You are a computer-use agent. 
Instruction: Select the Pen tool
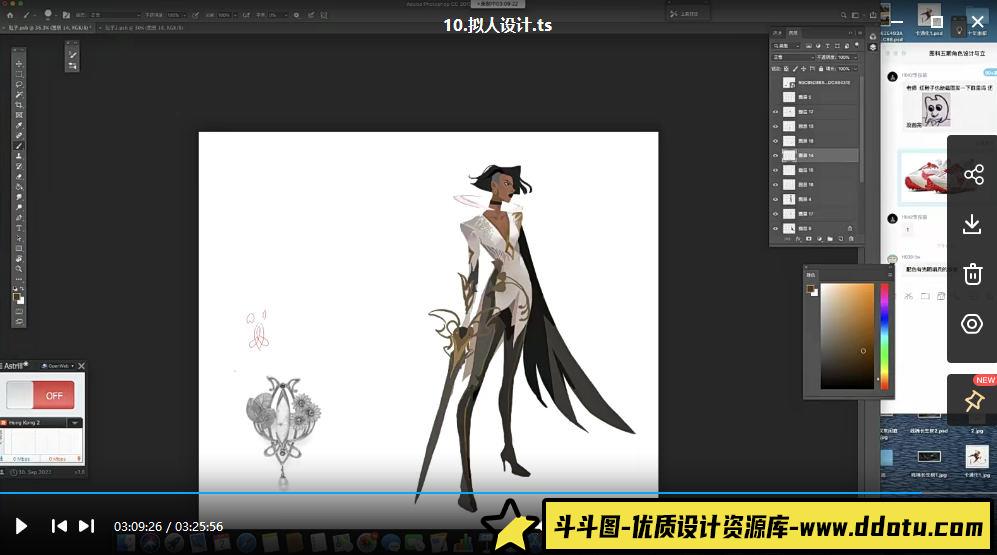(19, 217)
